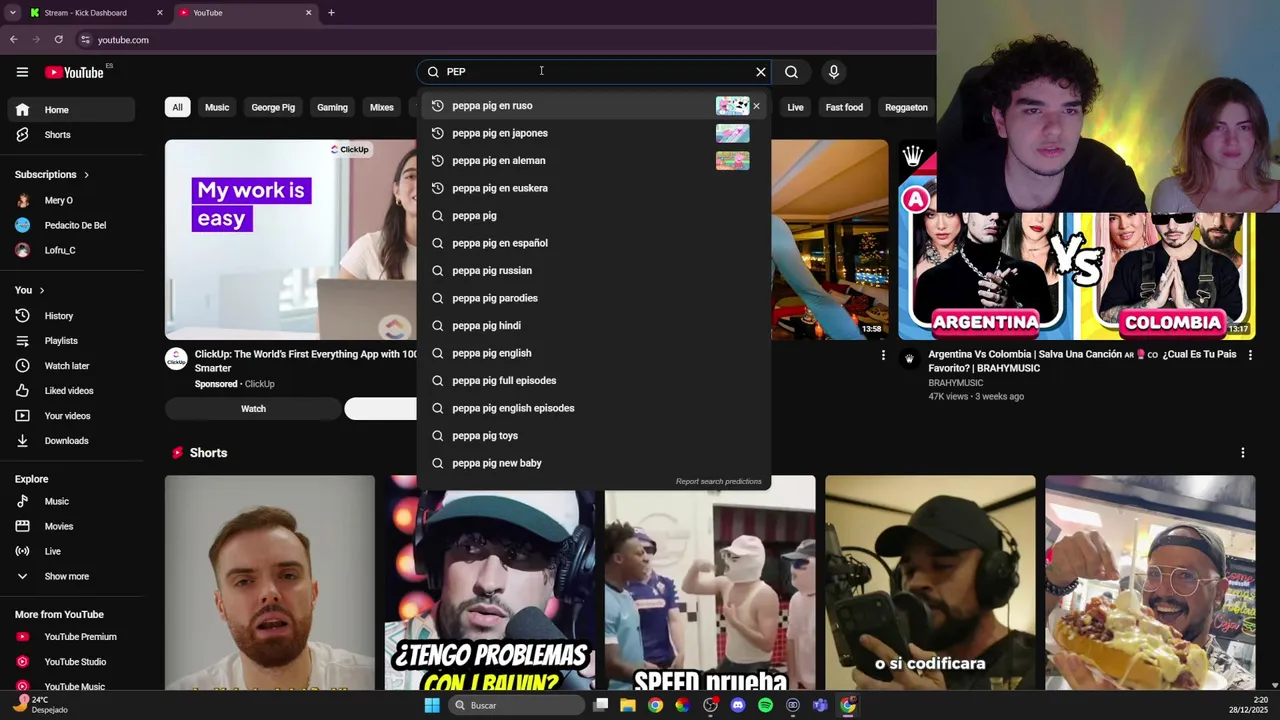The image size is (1280, 720).
Task: Open History in the sidebar
Action: pos(71,316)
